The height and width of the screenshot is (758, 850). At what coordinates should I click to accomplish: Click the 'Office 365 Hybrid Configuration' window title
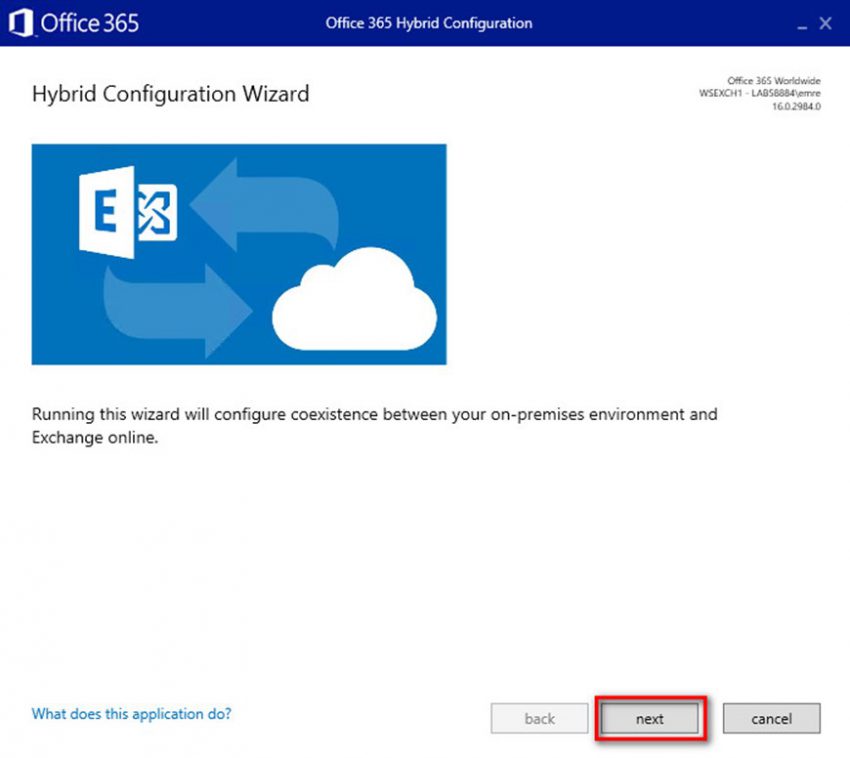pyautogui.click(x=429, y=23)
